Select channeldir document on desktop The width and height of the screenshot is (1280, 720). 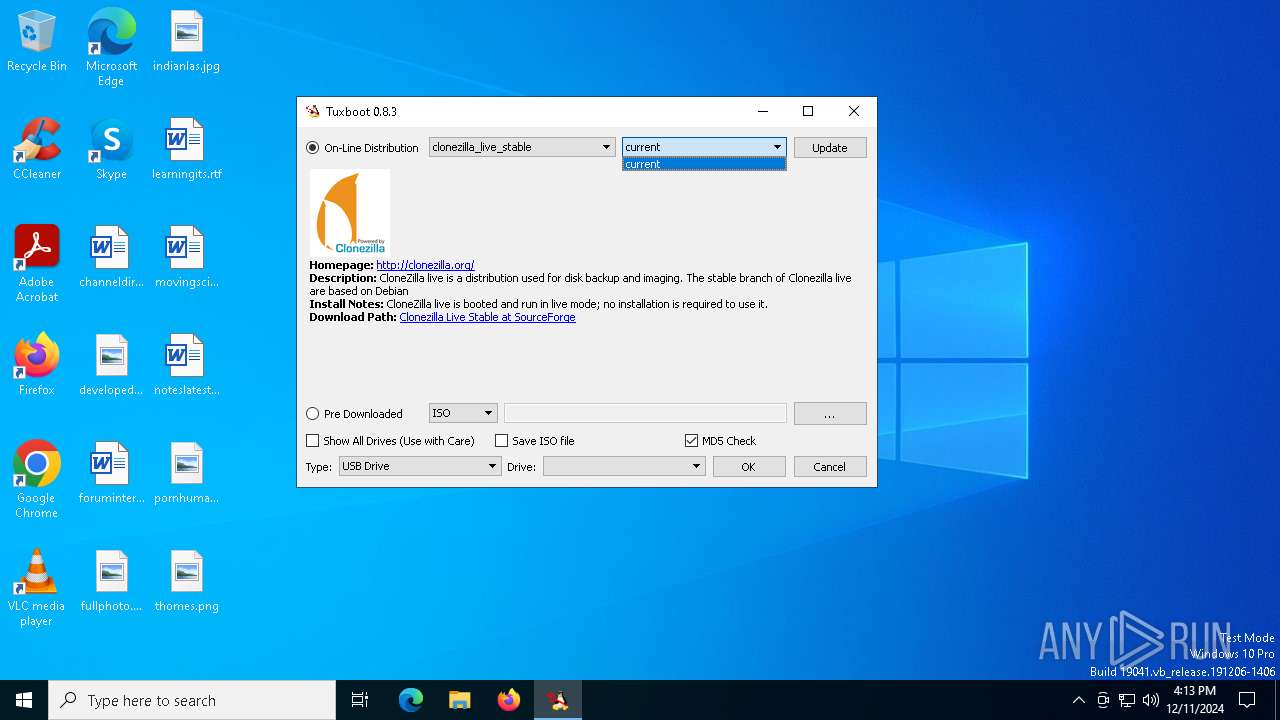coord(111,258)
